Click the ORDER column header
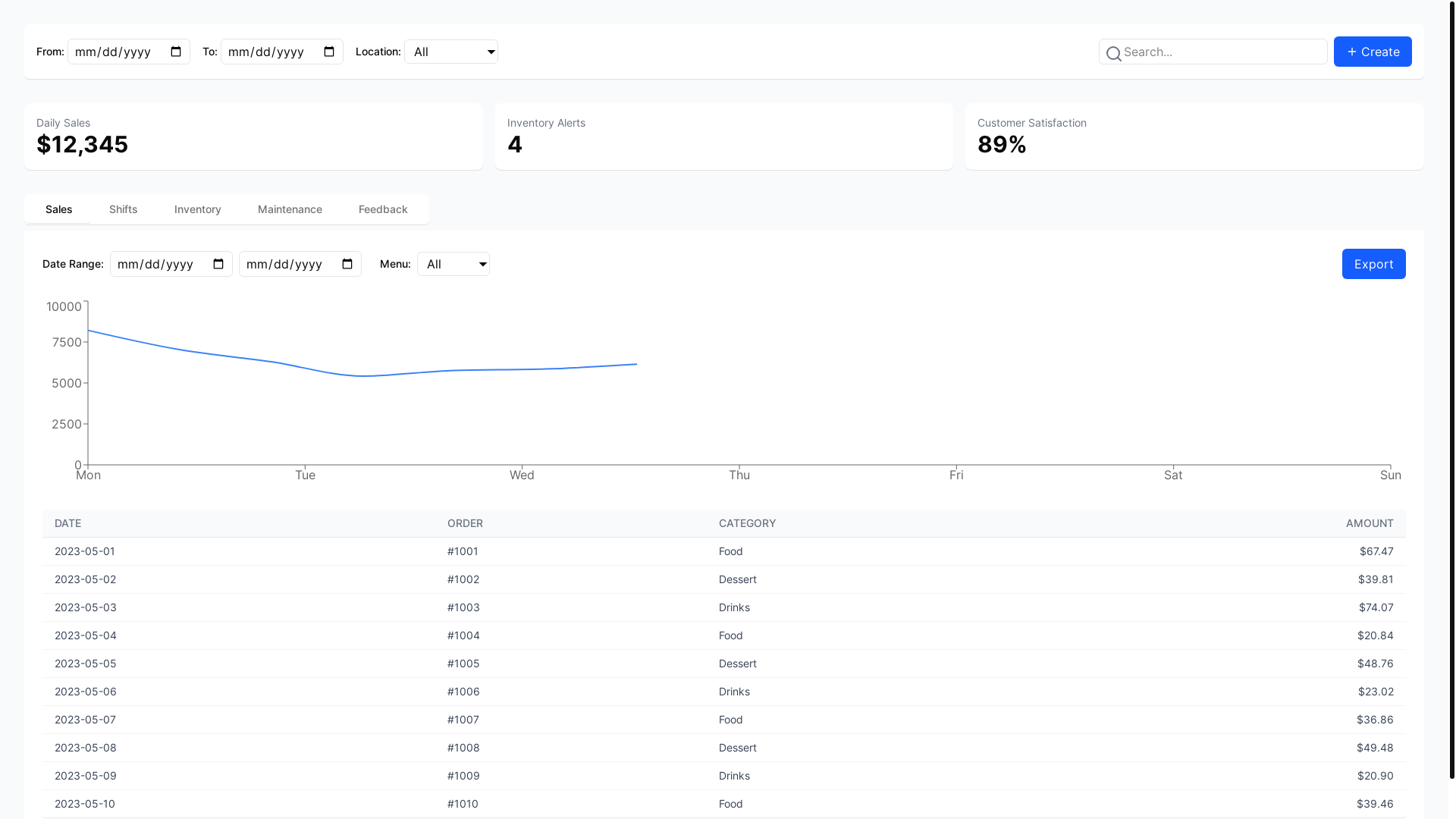The image size is (1456, 819). click(x=465, y=523)
